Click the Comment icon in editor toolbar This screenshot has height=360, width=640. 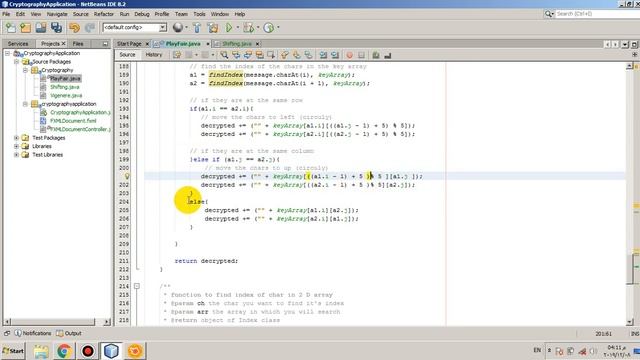[x=376, y=55]
